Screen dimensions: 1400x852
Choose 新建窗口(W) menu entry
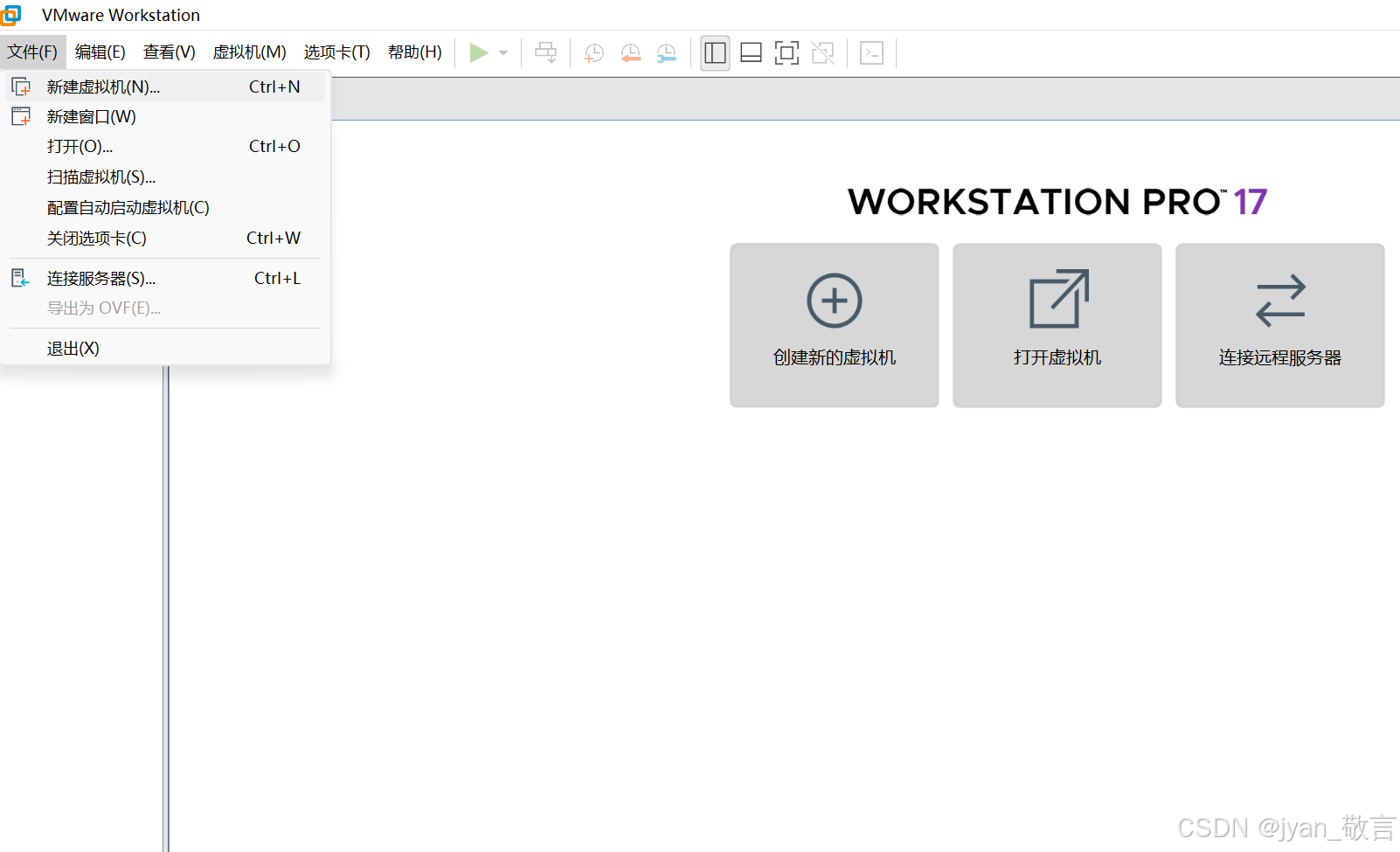pos(165,116)
